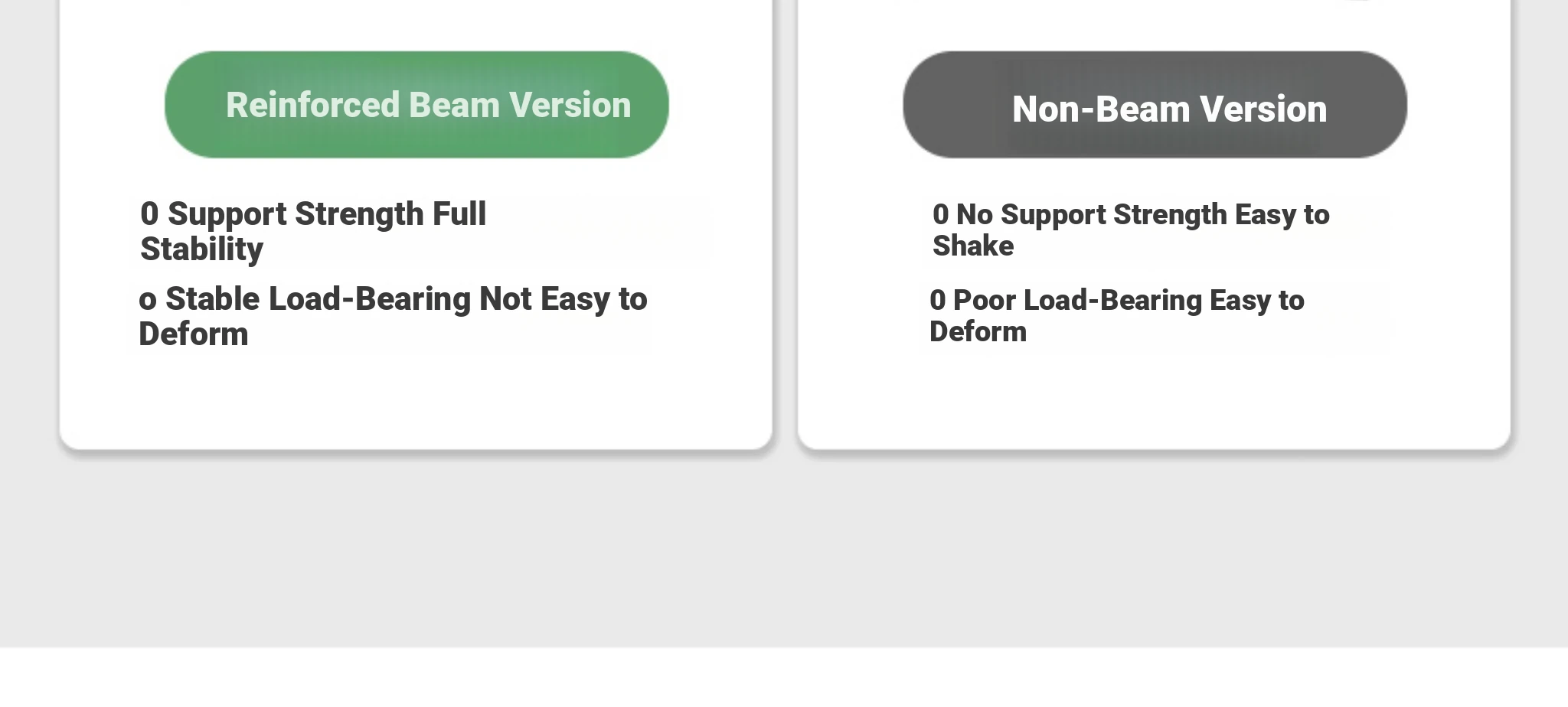Click the word Reinforced in the green pill
The image size is (1568, 707).
tap(313, 106)
